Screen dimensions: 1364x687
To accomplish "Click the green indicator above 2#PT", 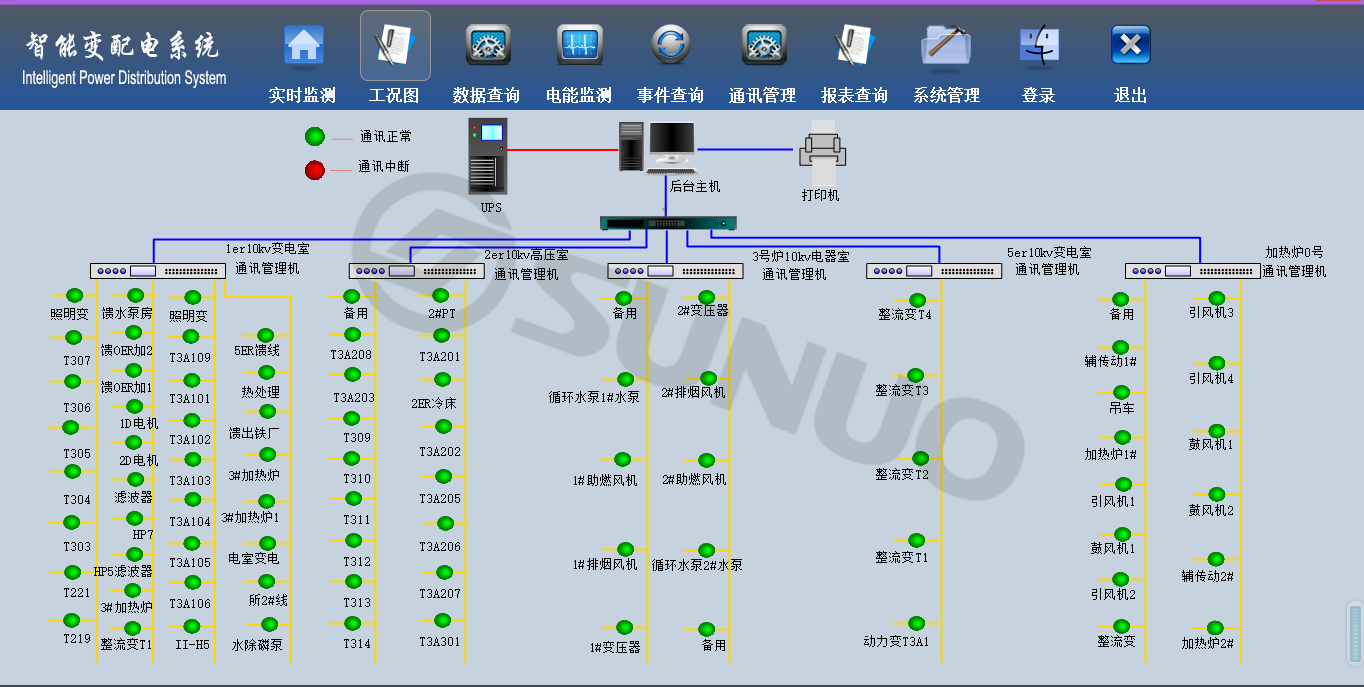I will [440, 295].
